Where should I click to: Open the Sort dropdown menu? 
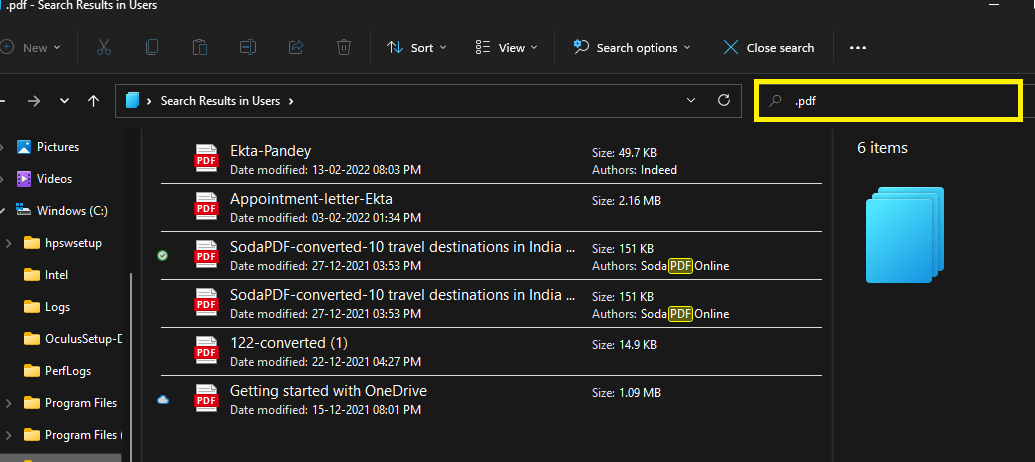coord(417,47)
